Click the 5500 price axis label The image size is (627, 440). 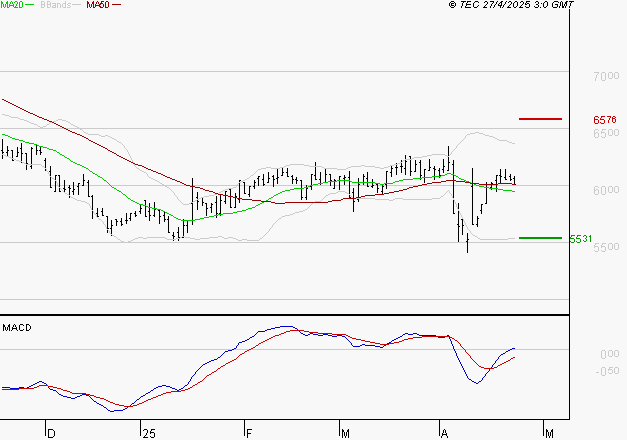click(x=606, y=247)
